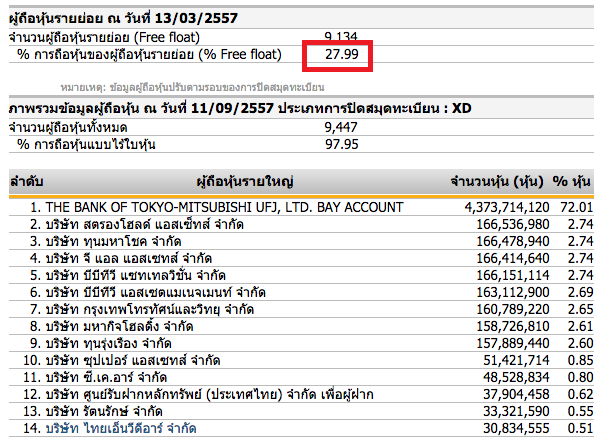Click percentage 0.51
The width and height of the screenshot is (606, 443).
(580, 428)
